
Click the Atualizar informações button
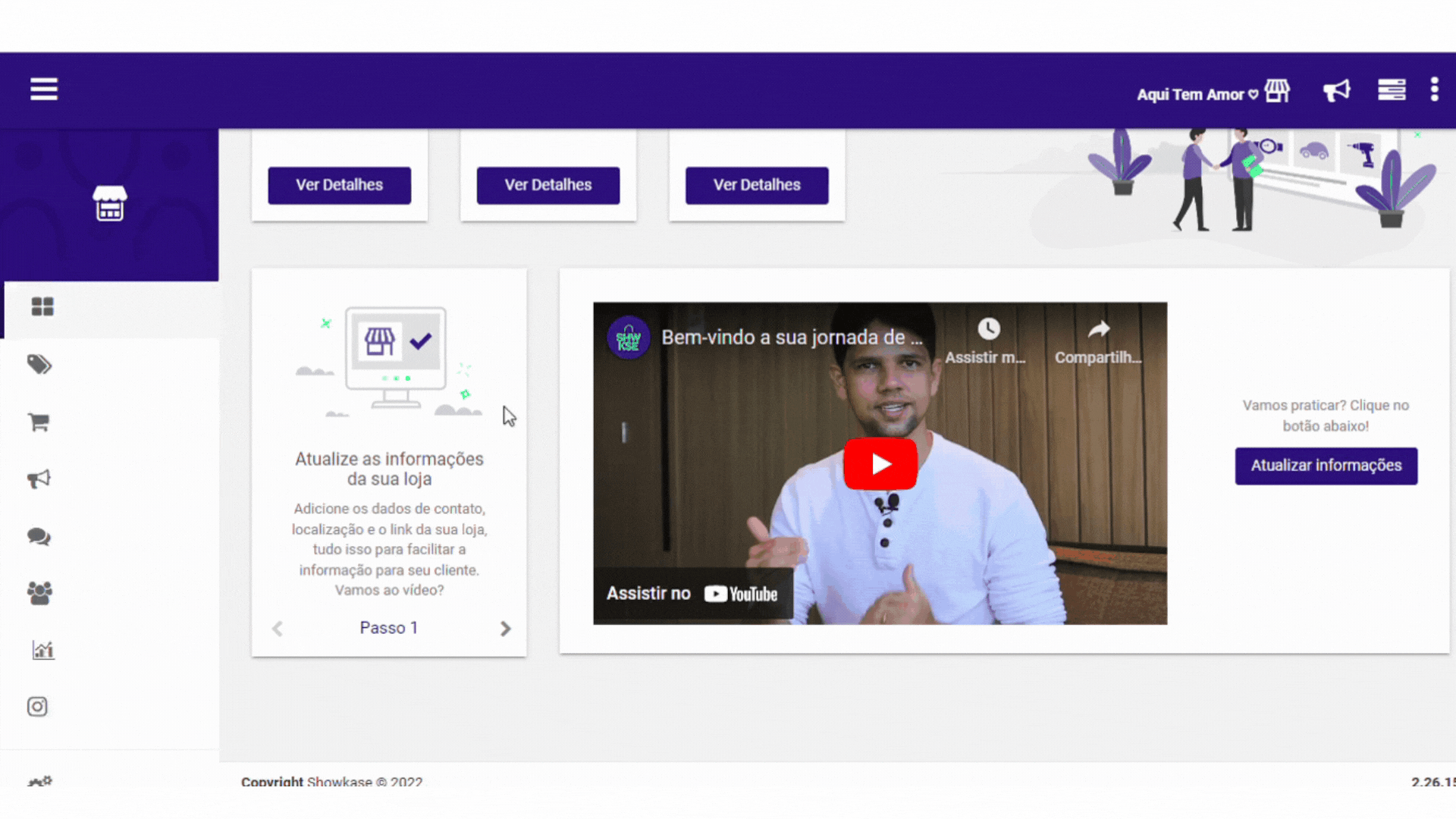click(1326, 466)
